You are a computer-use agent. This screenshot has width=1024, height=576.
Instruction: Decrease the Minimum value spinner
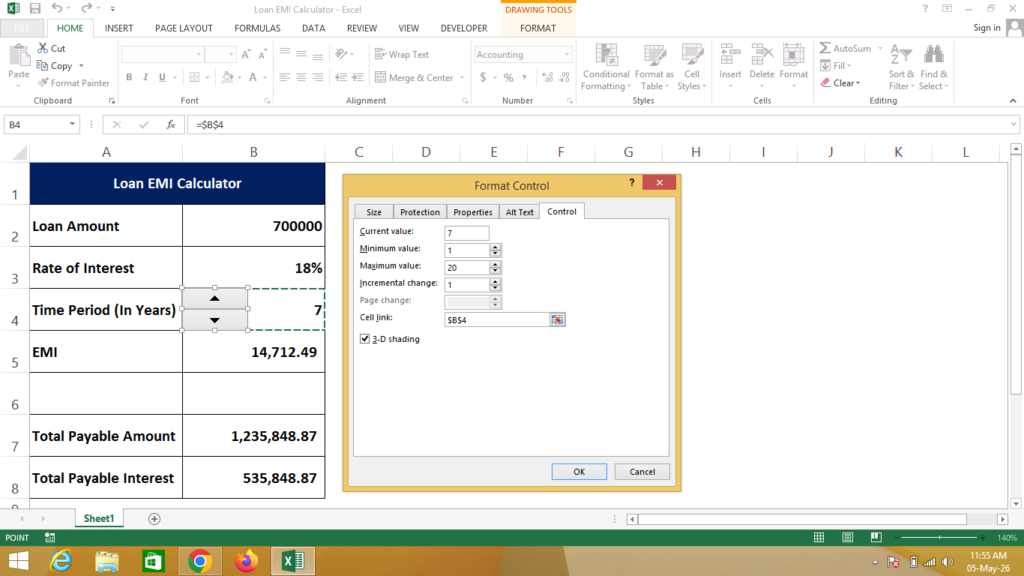click(x=495, y=254)
